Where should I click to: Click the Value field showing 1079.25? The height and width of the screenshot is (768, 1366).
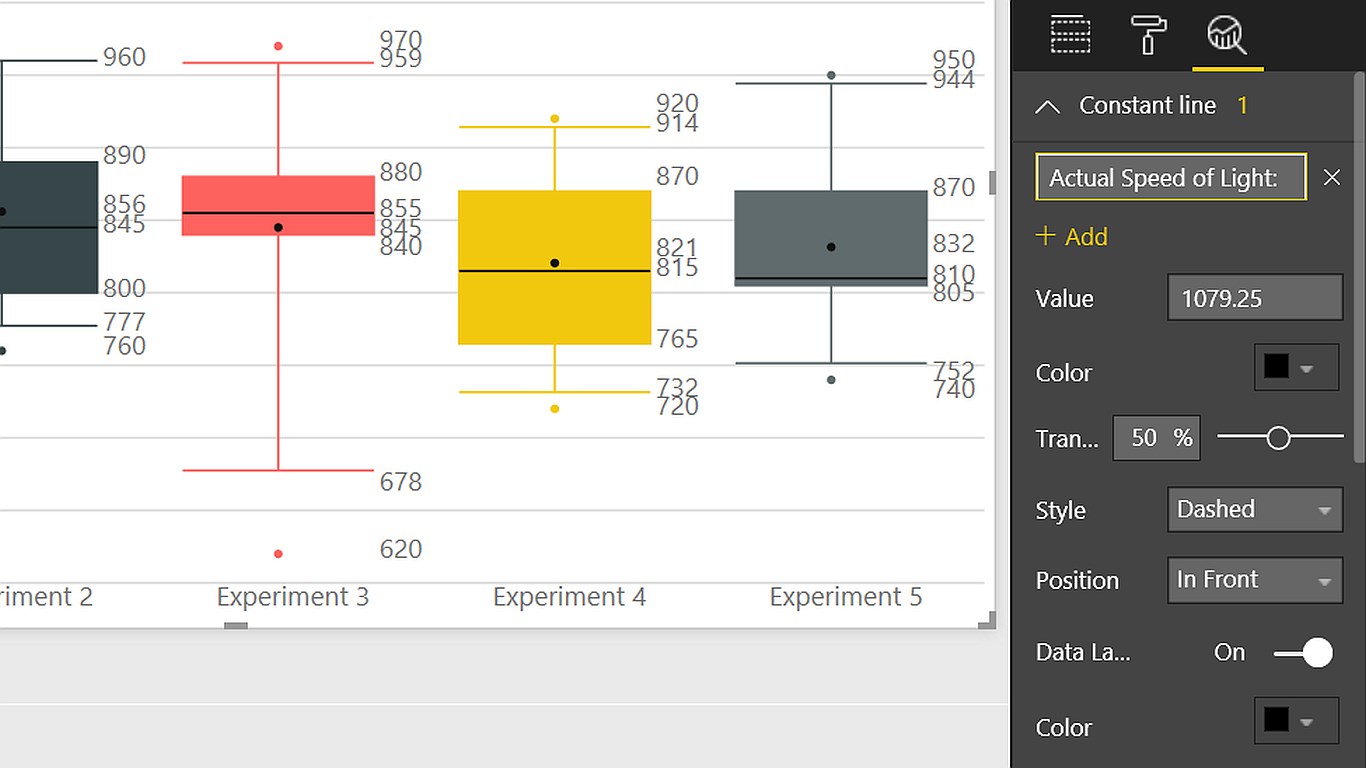(1254, 298)
